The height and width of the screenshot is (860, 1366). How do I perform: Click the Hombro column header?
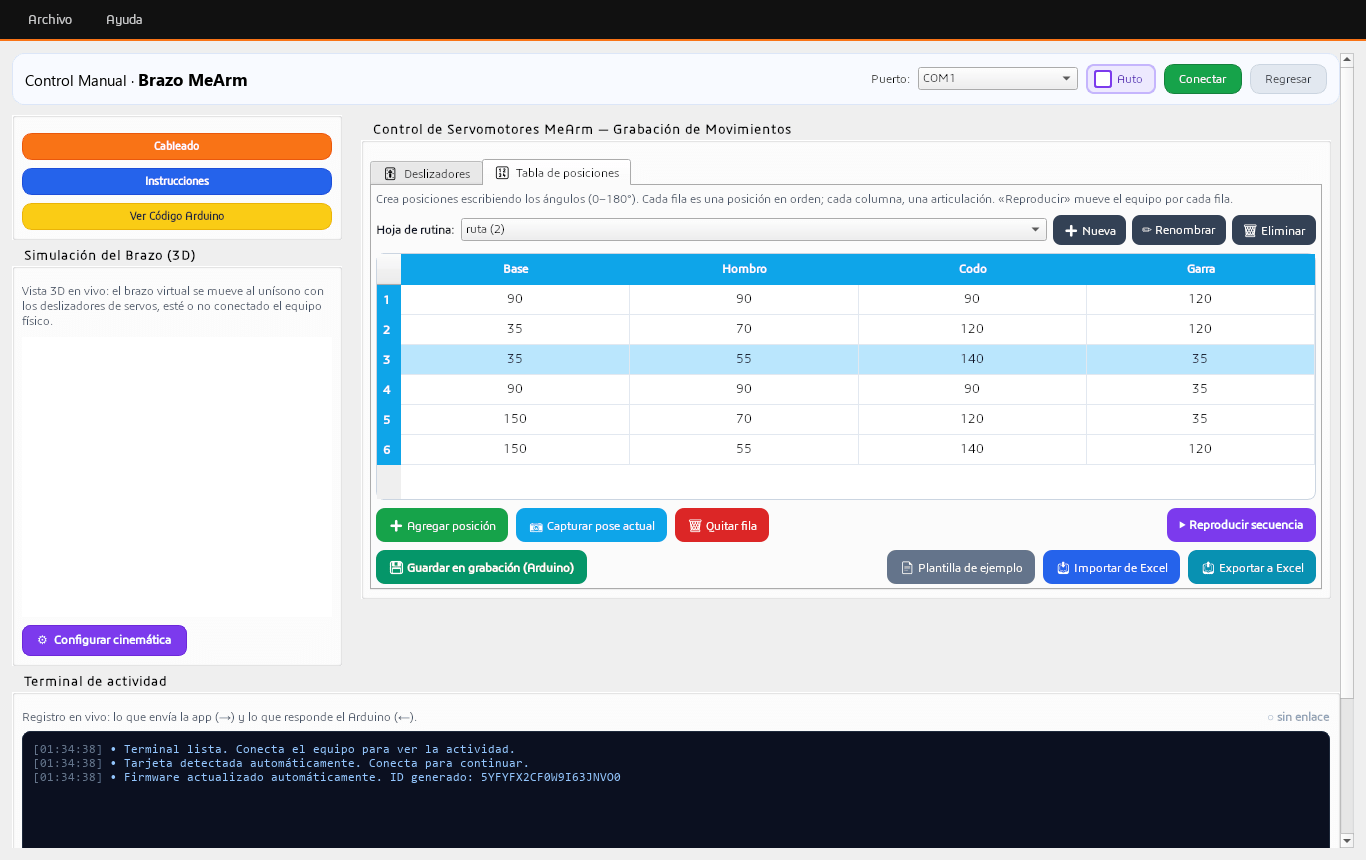(744, 269)
